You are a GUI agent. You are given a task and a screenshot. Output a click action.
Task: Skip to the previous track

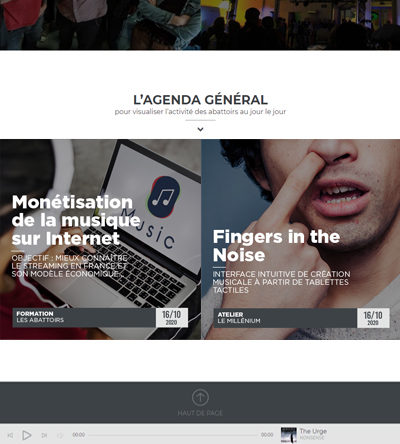pos(10,435)
